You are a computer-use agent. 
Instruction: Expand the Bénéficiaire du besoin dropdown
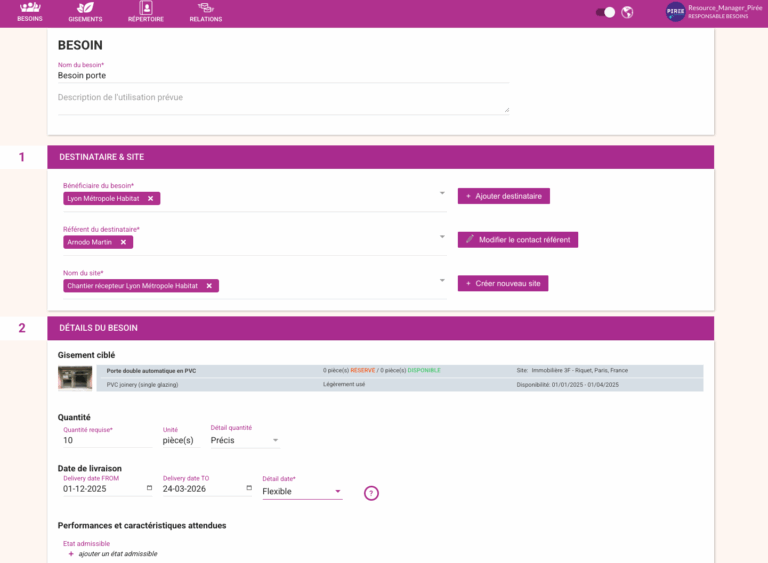coord(442,193)
